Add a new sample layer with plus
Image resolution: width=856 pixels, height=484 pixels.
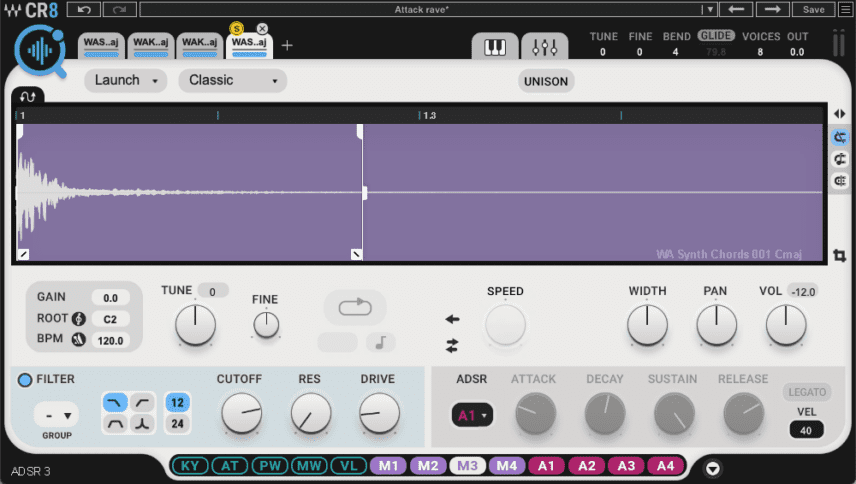point(287,46)
